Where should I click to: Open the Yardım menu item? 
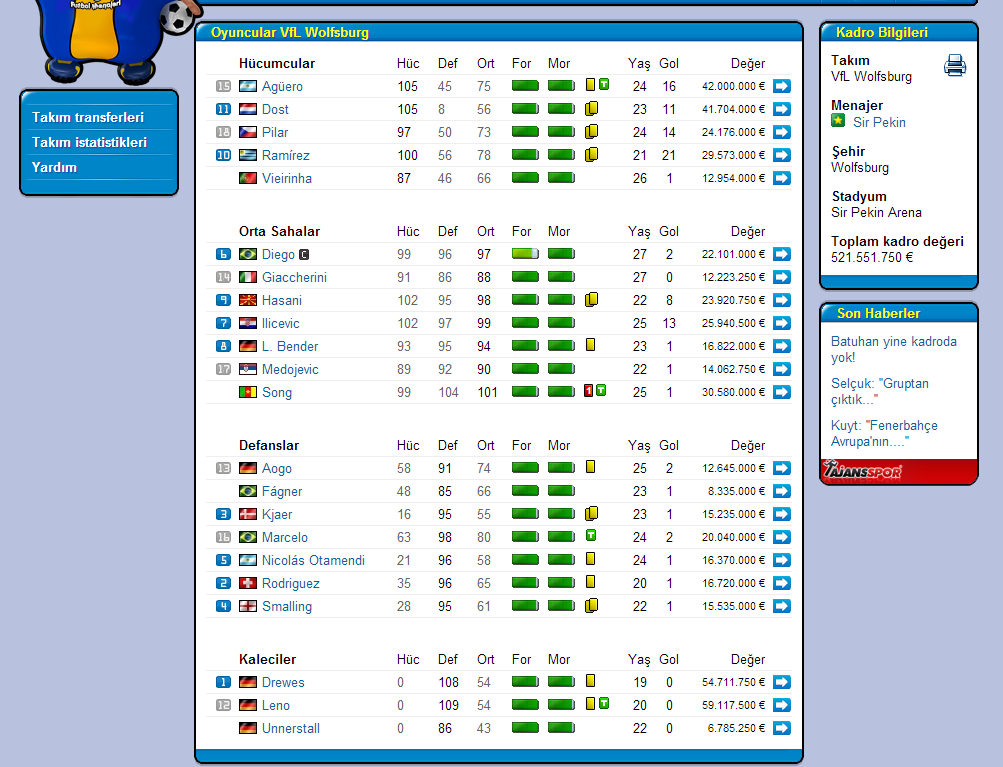click(x=54, y=168)
